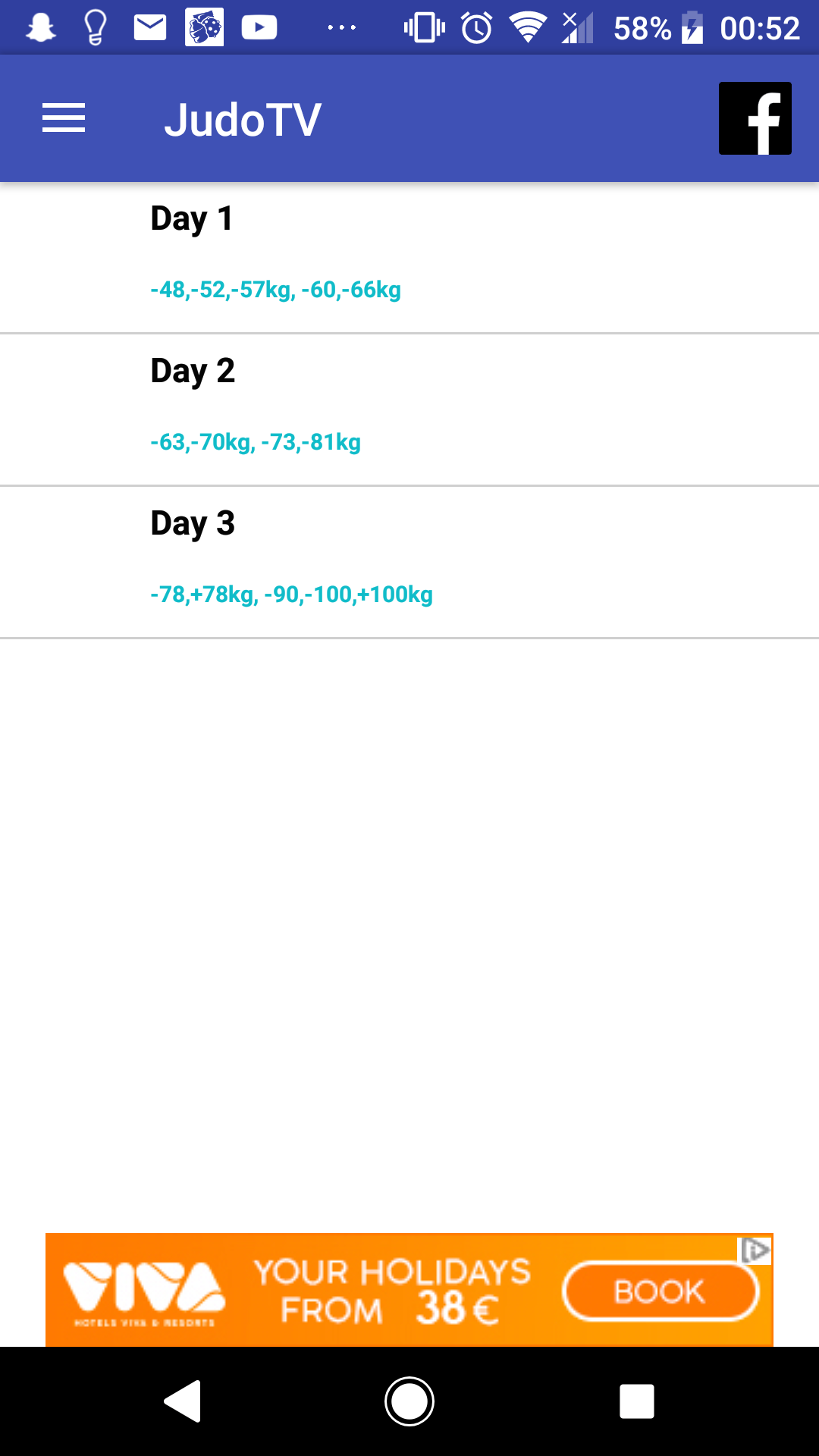
Task: Tap the -48,-52,-57kg, -60,-66kg categories link
Action: click(275, 290)
